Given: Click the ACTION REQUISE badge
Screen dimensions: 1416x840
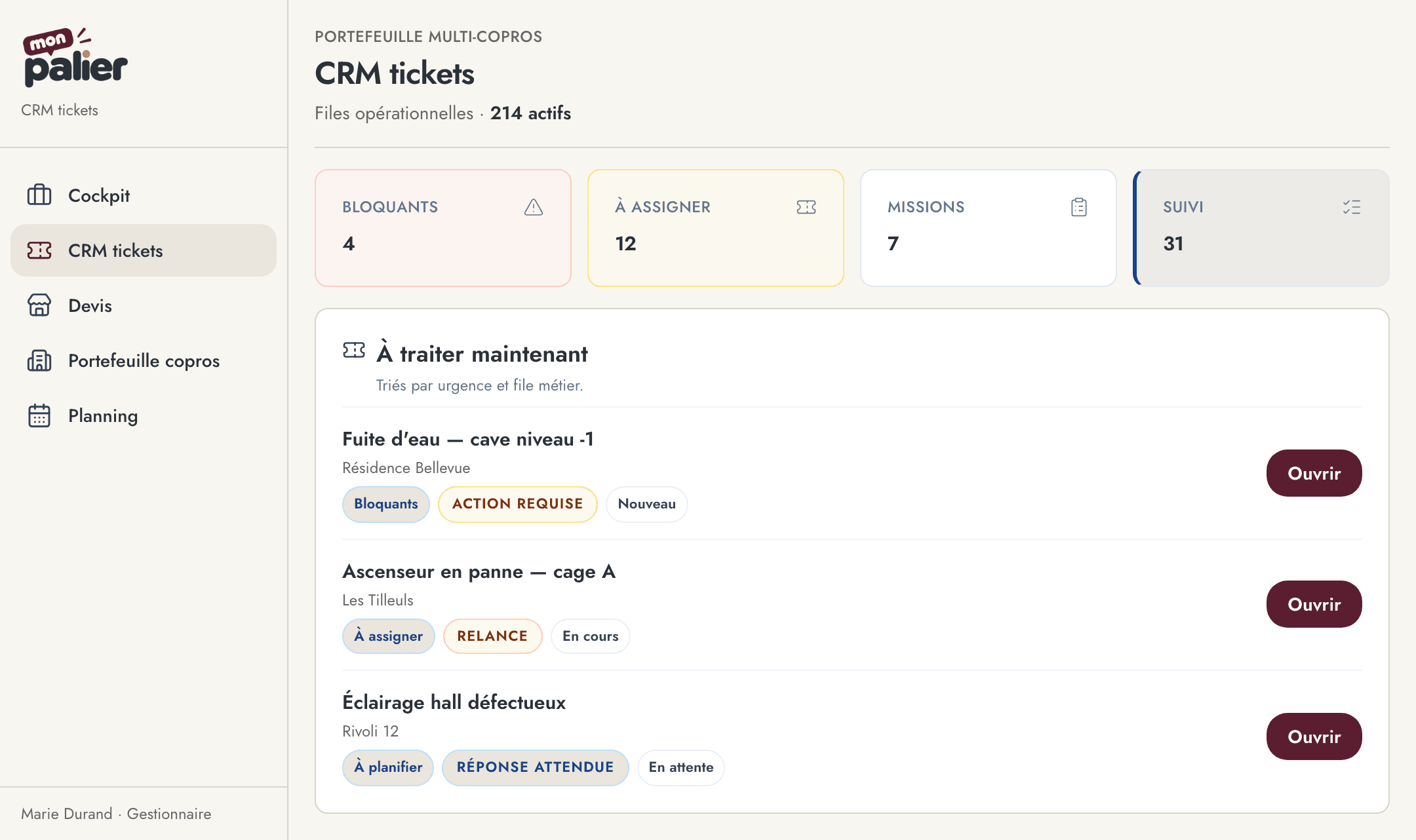Looking at the screenshot, I should [x=517, y=504].
